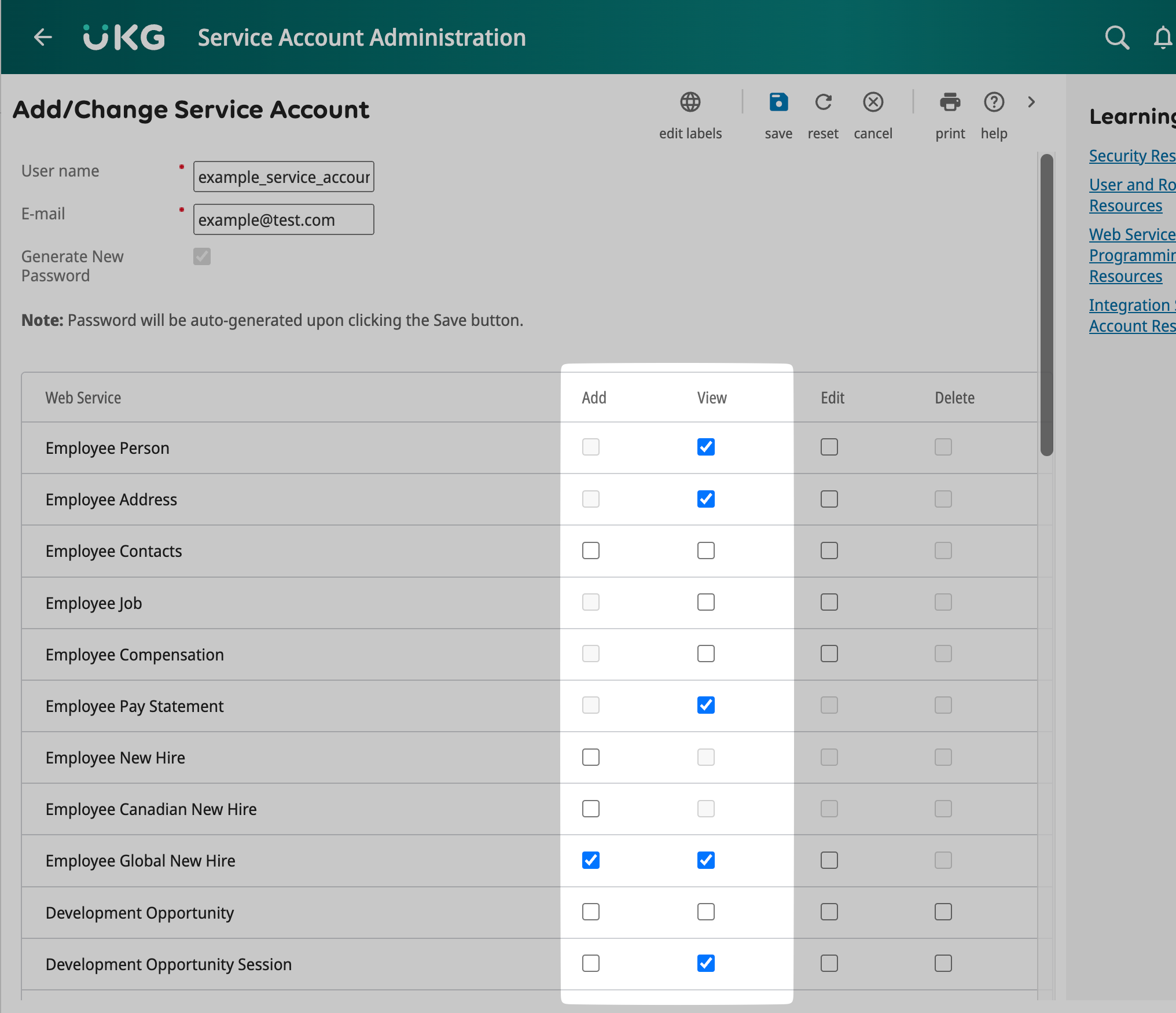Expand toolbar with right chevron

[x=1031, y=102]
